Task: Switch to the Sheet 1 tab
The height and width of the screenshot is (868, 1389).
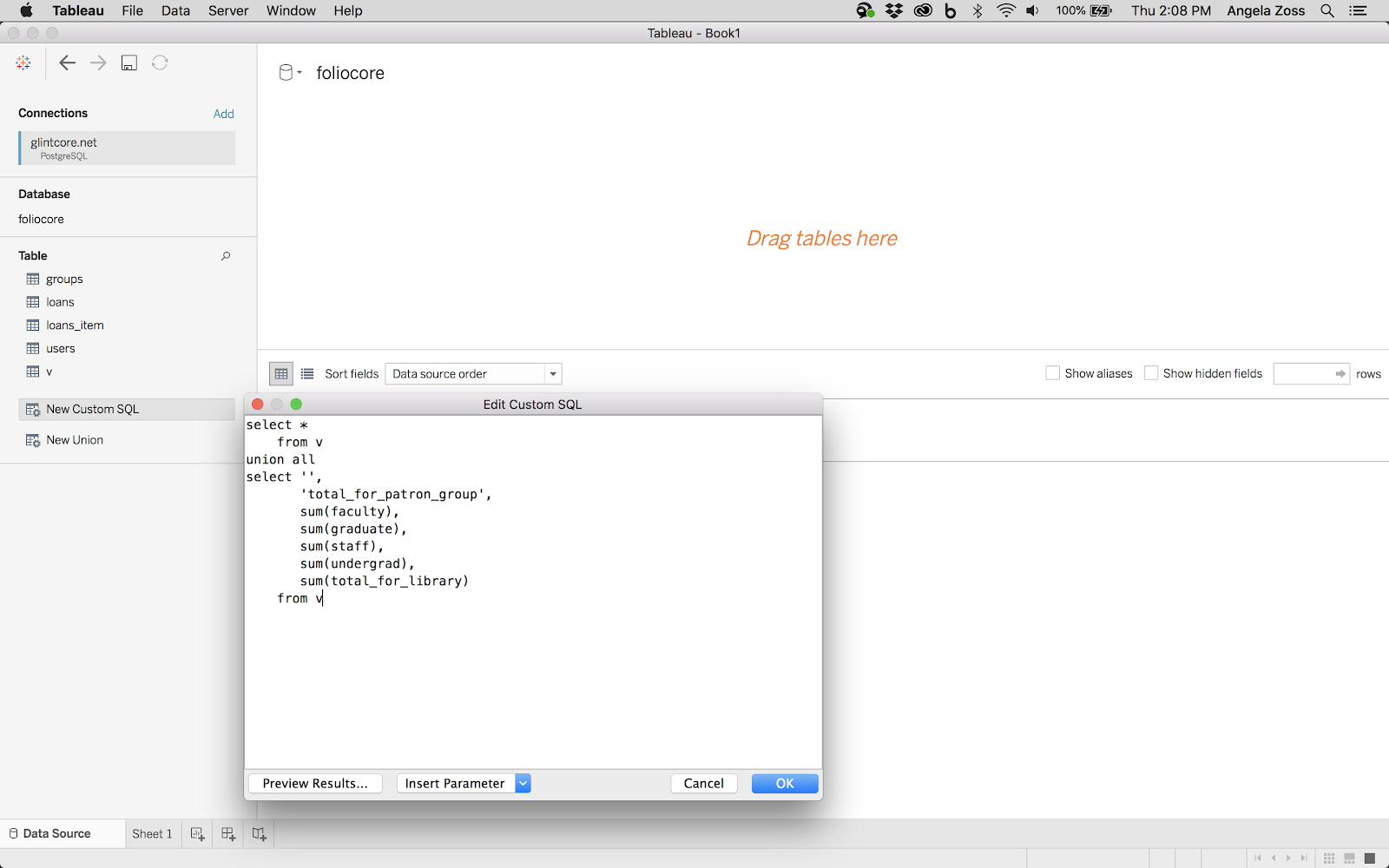Action: (x=152, y=833)
